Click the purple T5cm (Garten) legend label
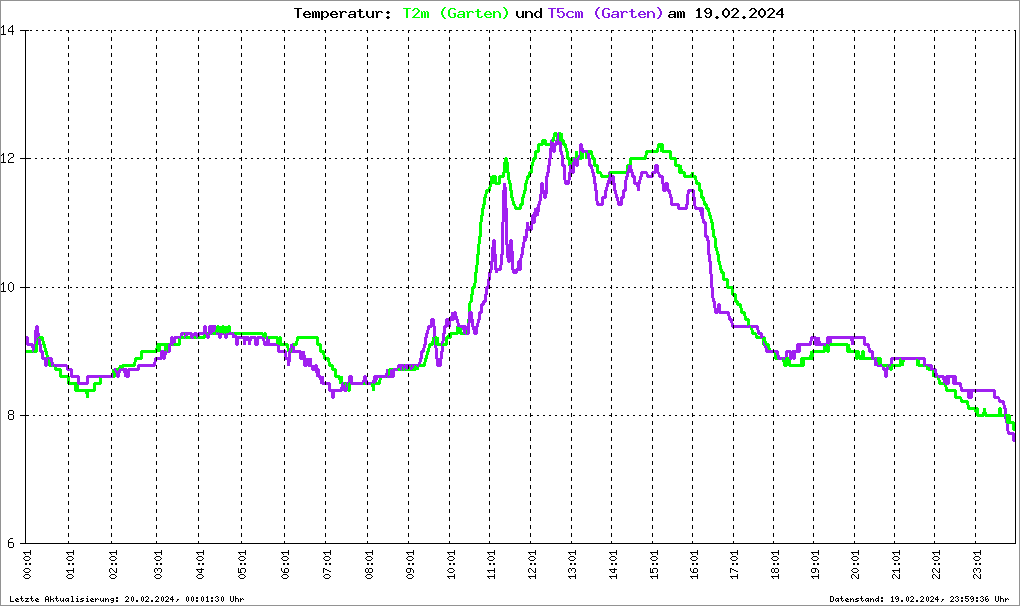 [x=605, y=13]
